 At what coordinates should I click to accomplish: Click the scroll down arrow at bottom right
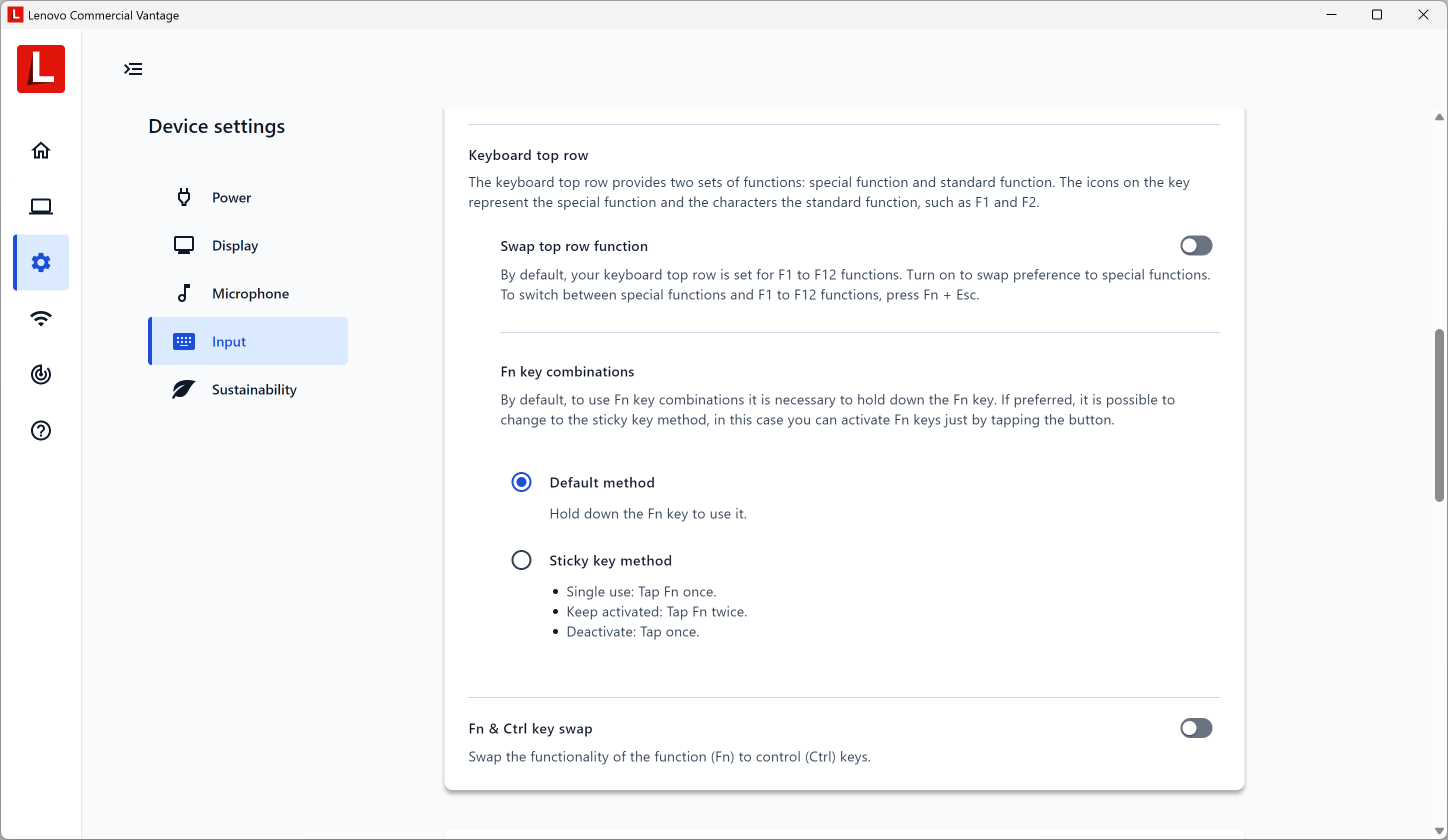[1439, 831]
